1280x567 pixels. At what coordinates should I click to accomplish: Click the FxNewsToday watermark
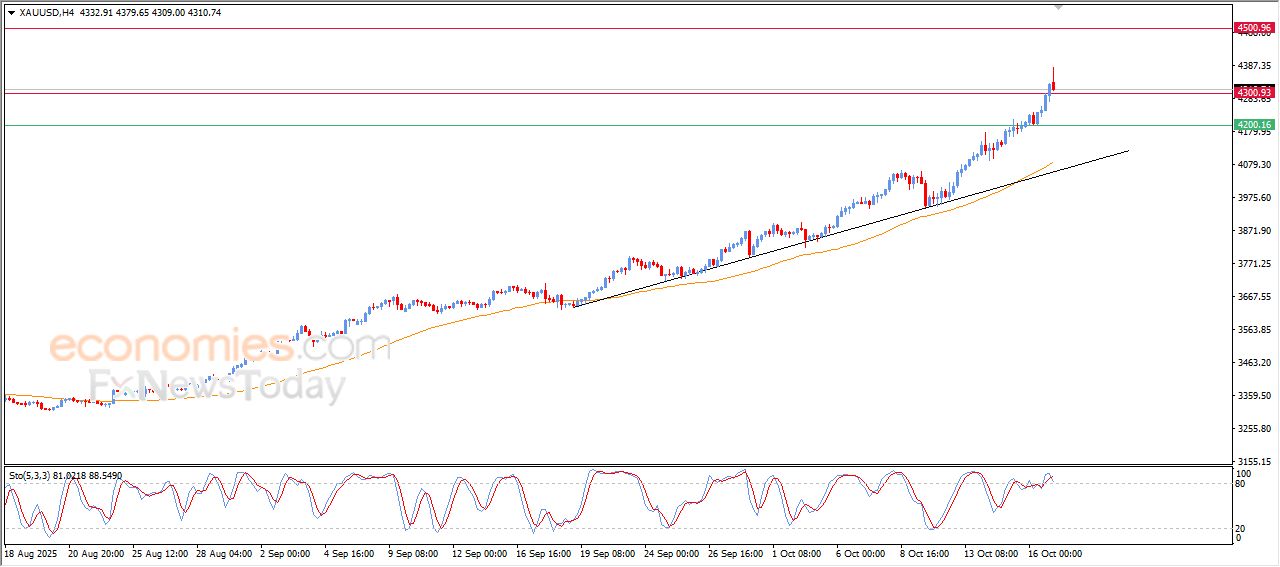click(x=215, y=385)
